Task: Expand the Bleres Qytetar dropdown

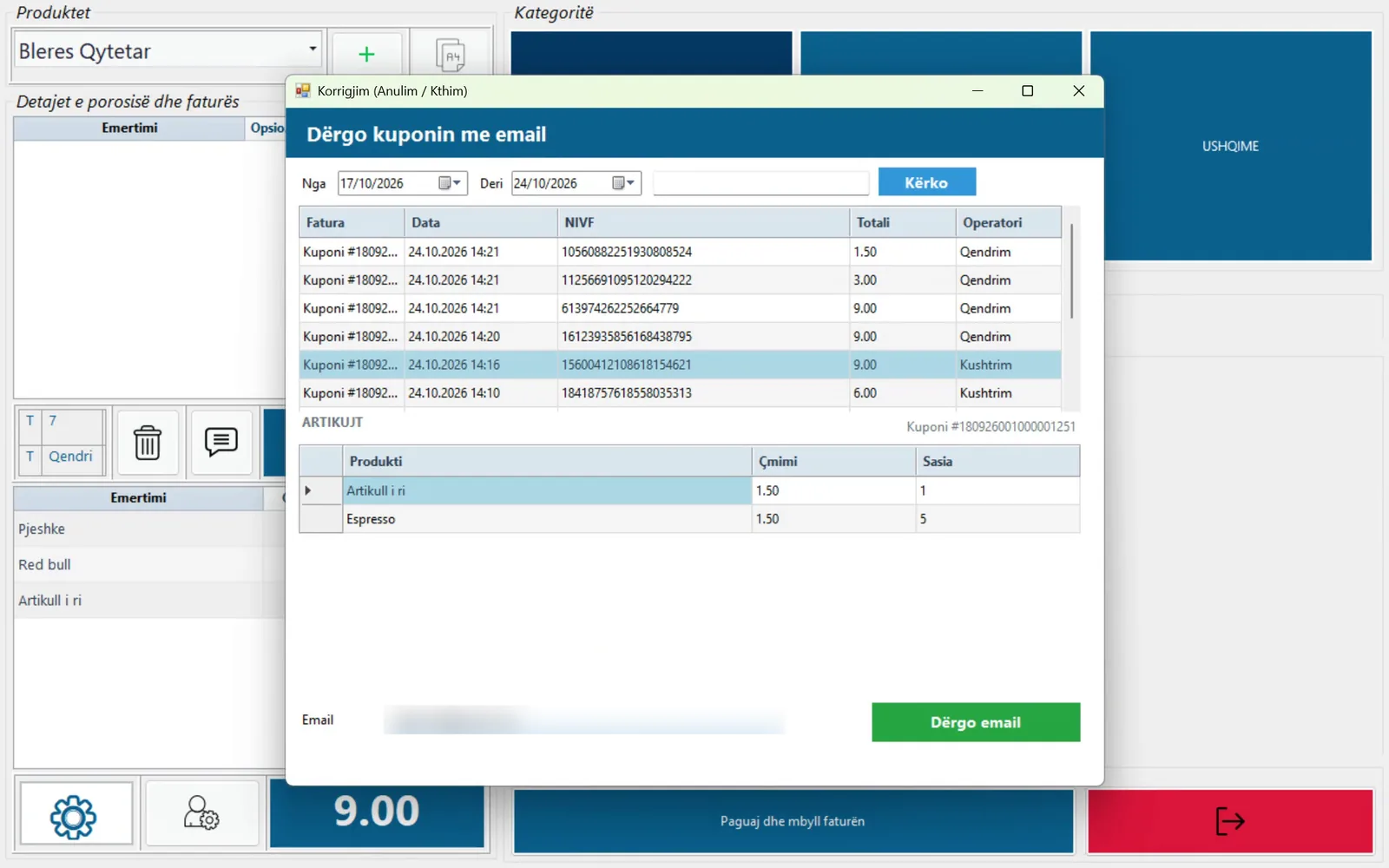Action: [313, 49]
